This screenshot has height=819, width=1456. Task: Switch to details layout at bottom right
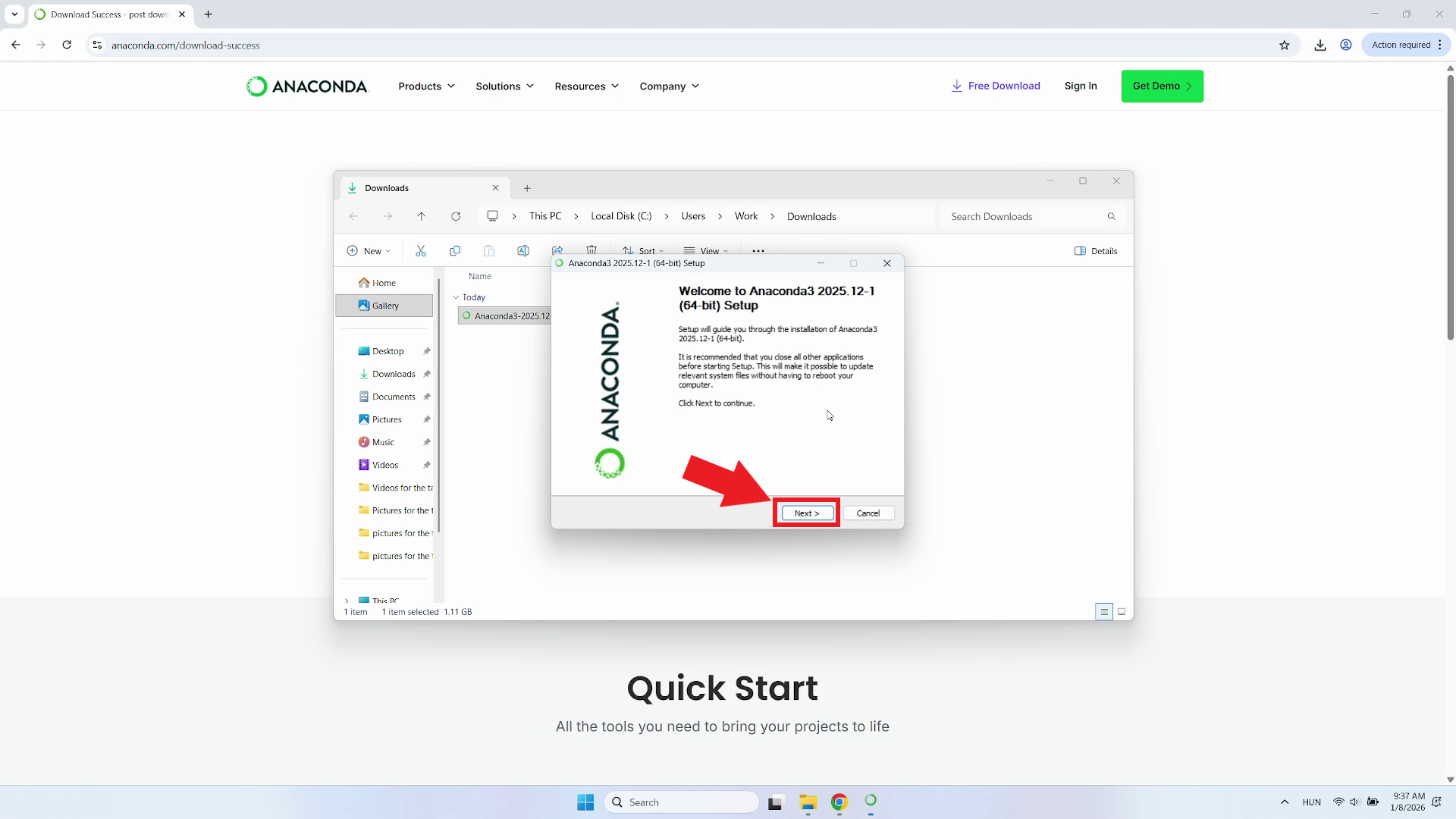[1104, 612]
